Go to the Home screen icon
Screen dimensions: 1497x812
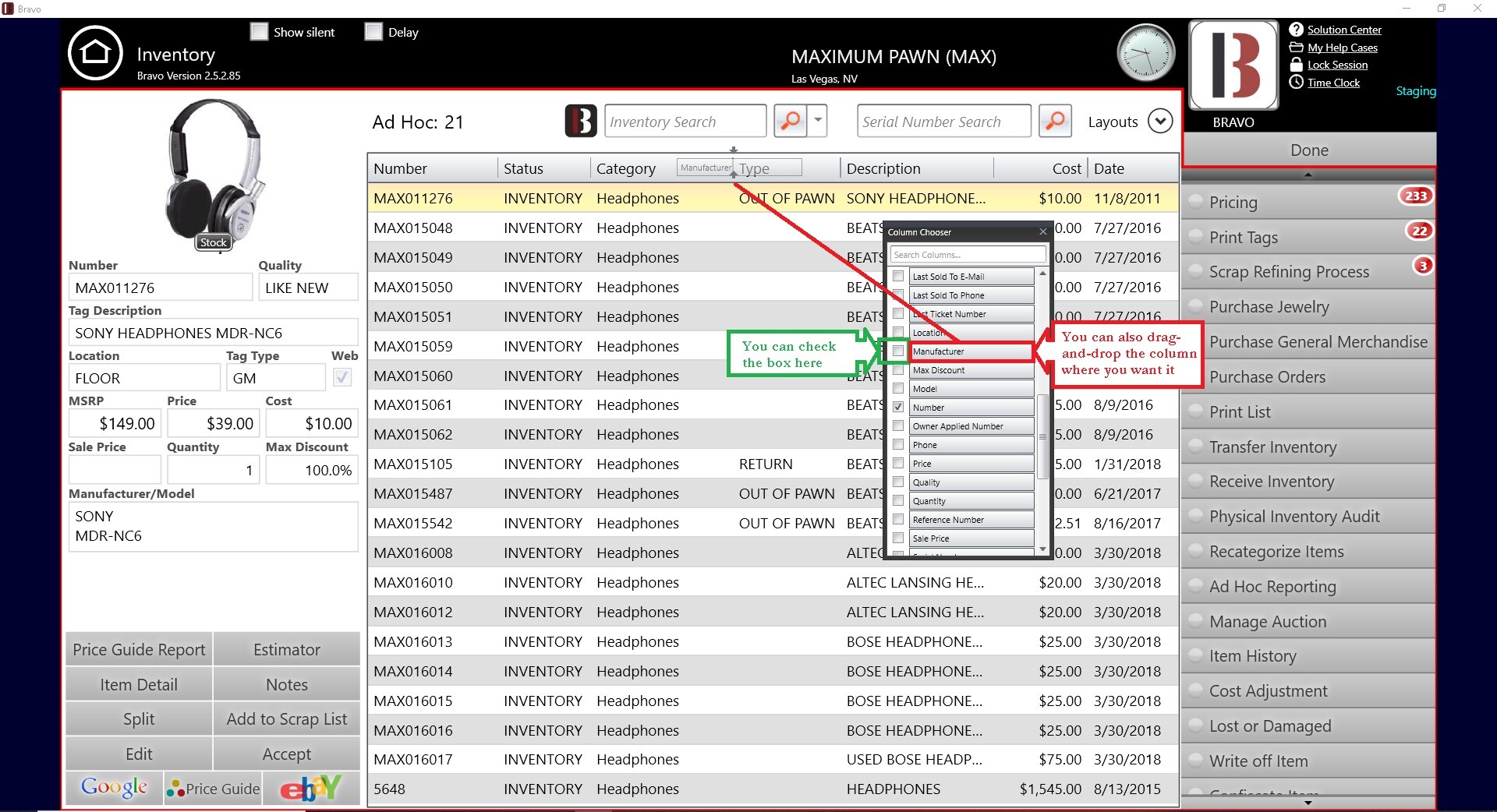click(95, 53)
